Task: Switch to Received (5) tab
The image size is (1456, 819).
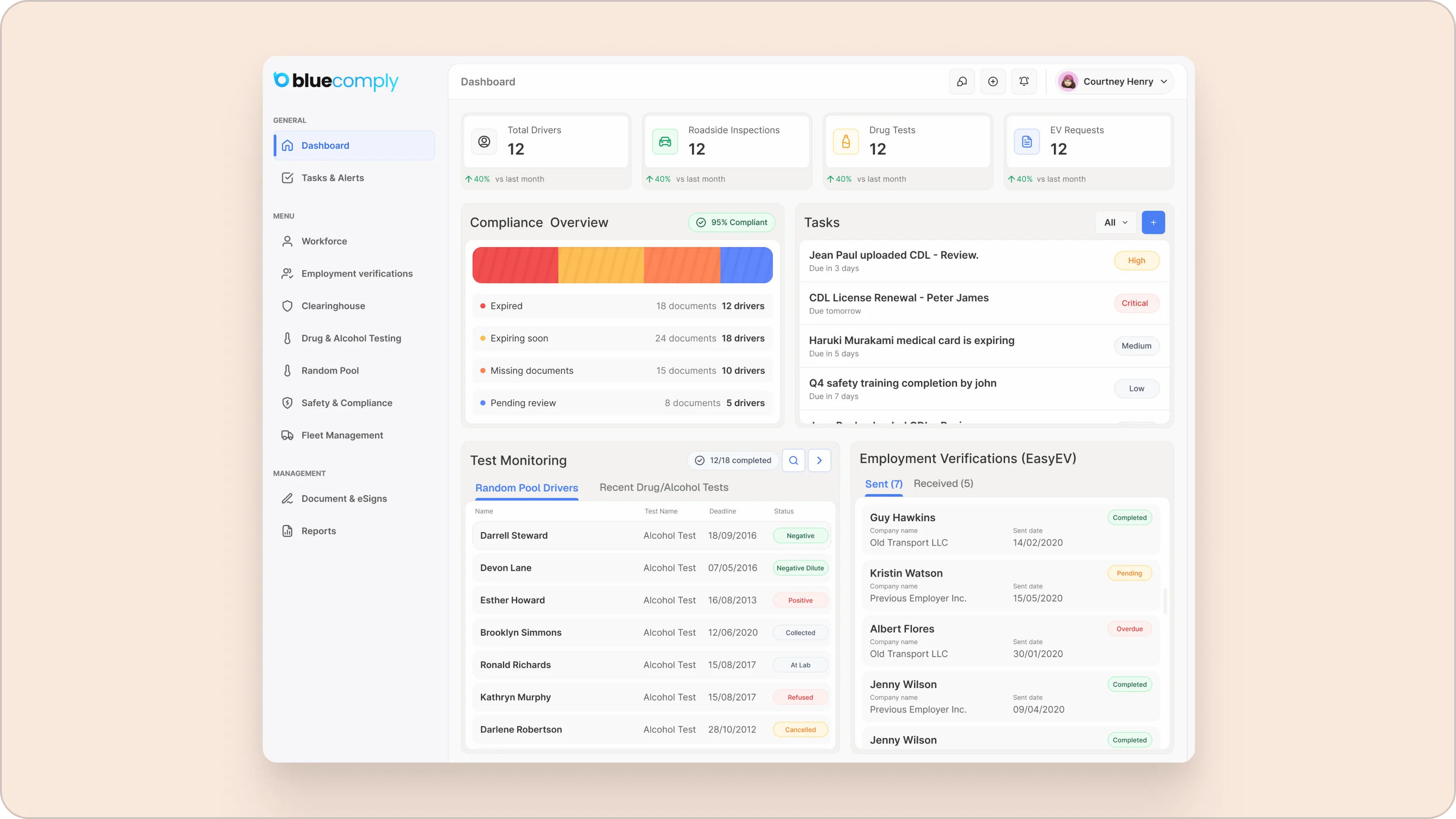Action: (943, 483)
